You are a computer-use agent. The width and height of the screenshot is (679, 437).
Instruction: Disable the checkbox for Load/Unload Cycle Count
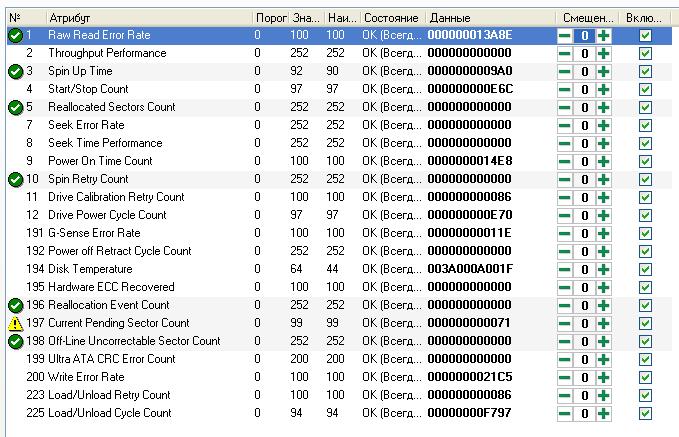pyautogui.click(x=645, y=414)
